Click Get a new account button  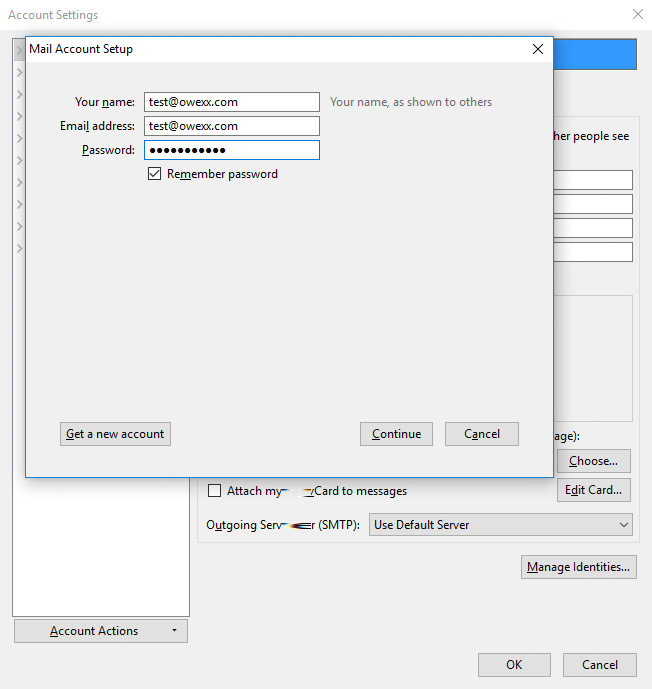pyautogui.click(x=115, y=434)
